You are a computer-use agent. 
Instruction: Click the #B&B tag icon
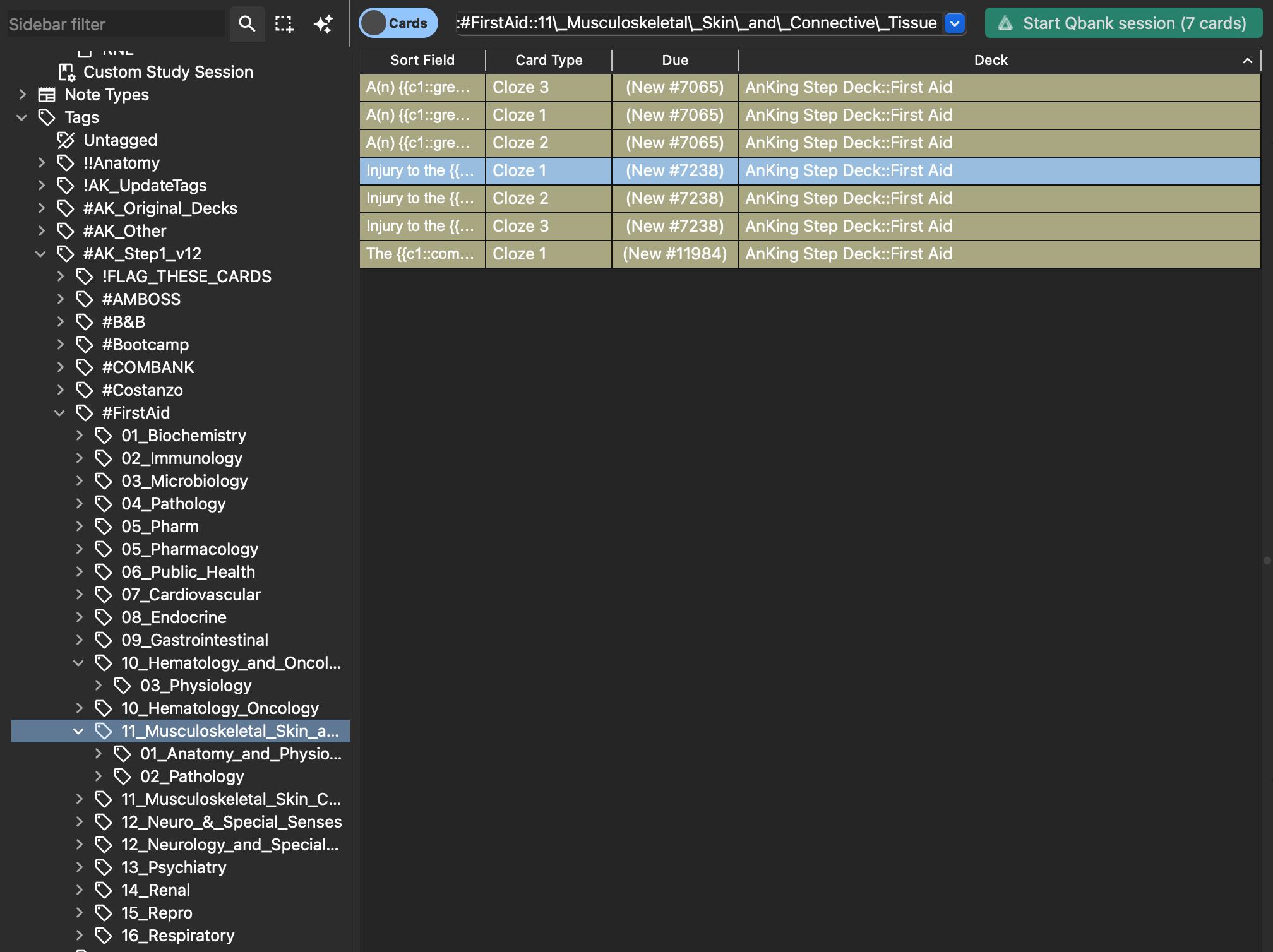[85, 322]
